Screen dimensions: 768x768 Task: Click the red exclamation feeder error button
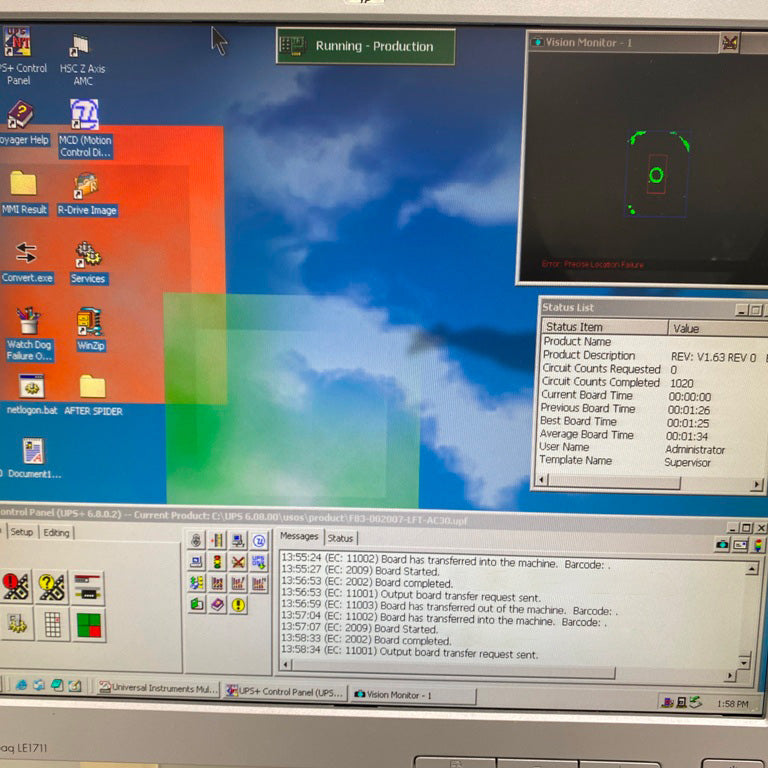click(16, 586)
